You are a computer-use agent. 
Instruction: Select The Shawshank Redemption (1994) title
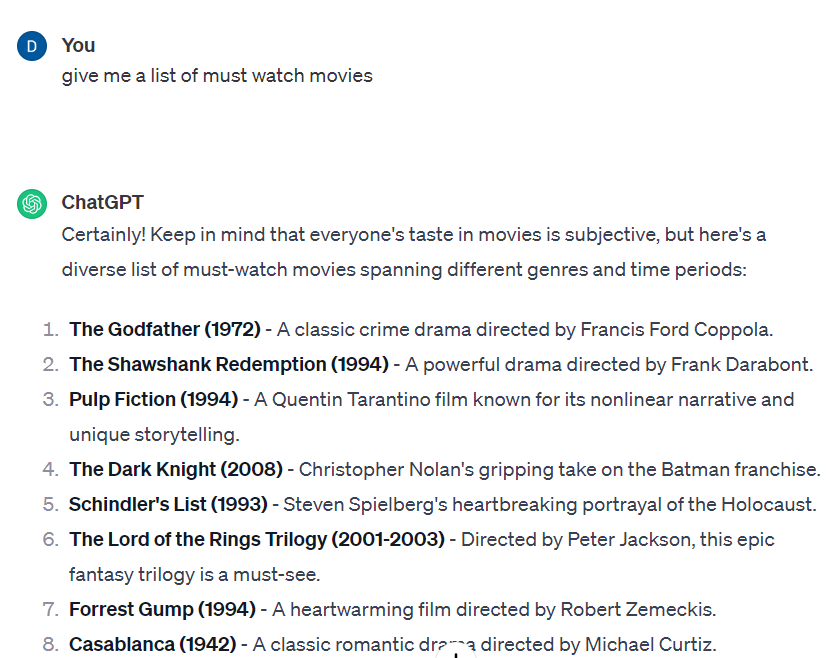click(229, 365)
